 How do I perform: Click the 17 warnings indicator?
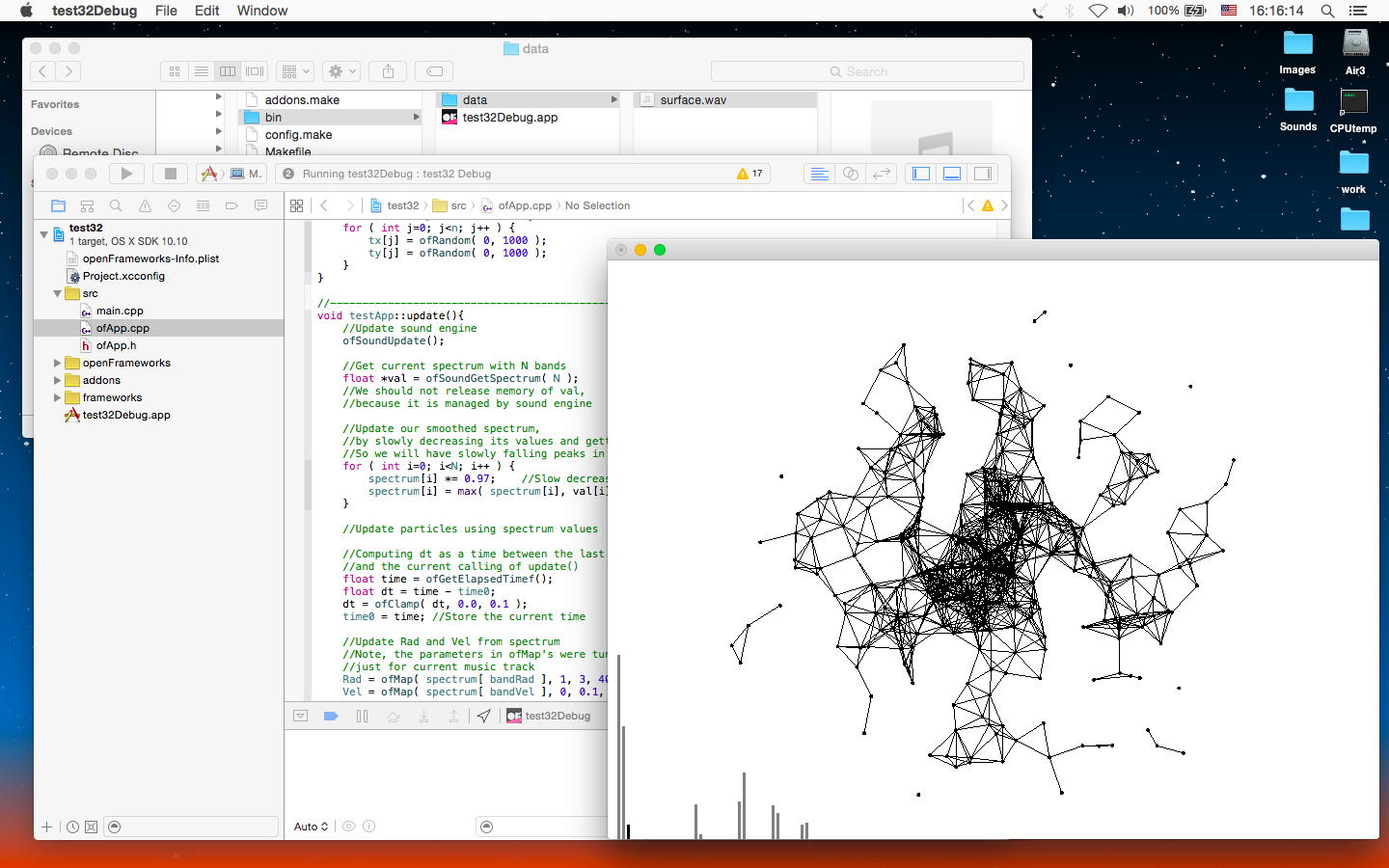[749, 174]
